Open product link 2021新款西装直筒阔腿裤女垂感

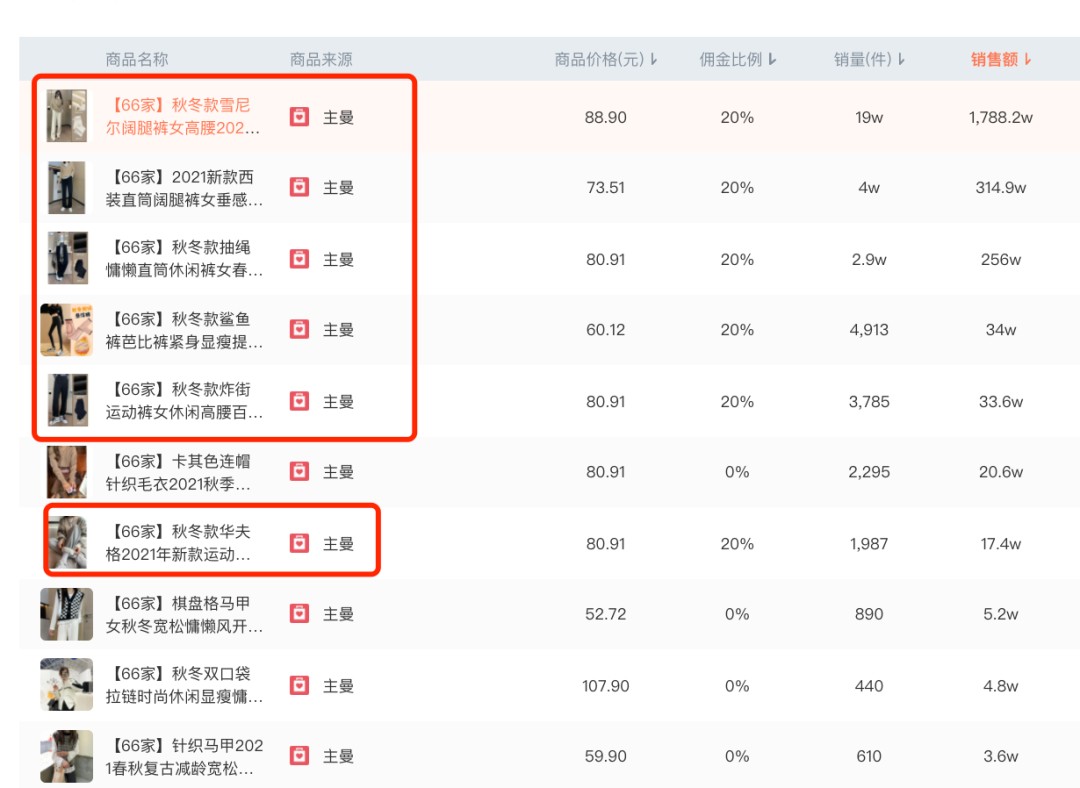pos(184,188)
